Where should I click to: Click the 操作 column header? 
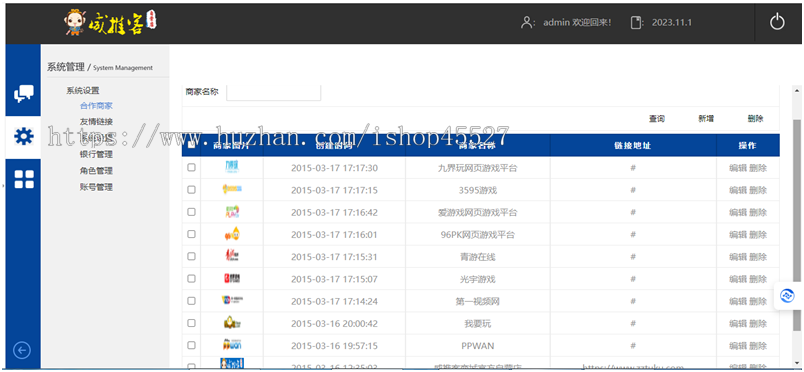(748, 145)
